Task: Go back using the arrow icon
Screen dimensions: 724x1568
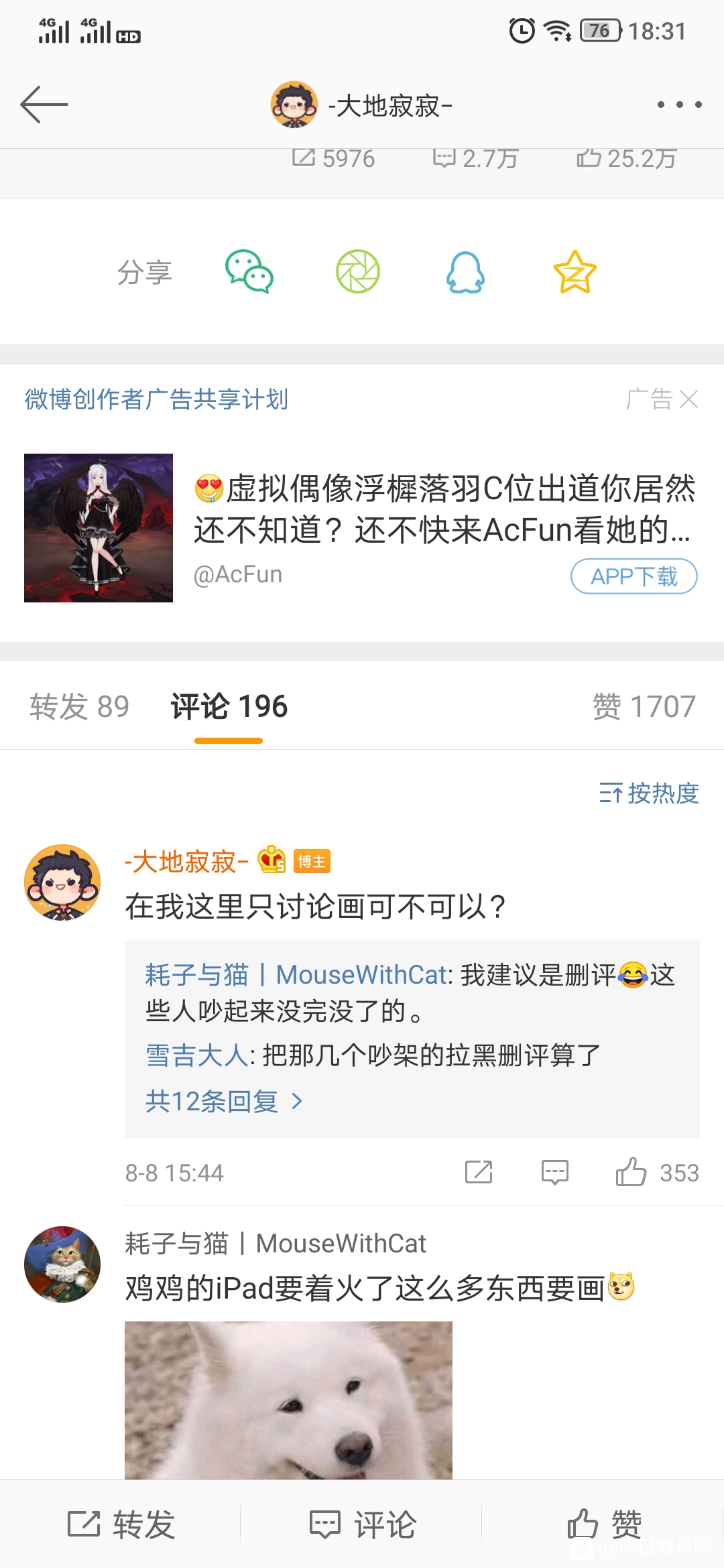Action: coord(44,105)
